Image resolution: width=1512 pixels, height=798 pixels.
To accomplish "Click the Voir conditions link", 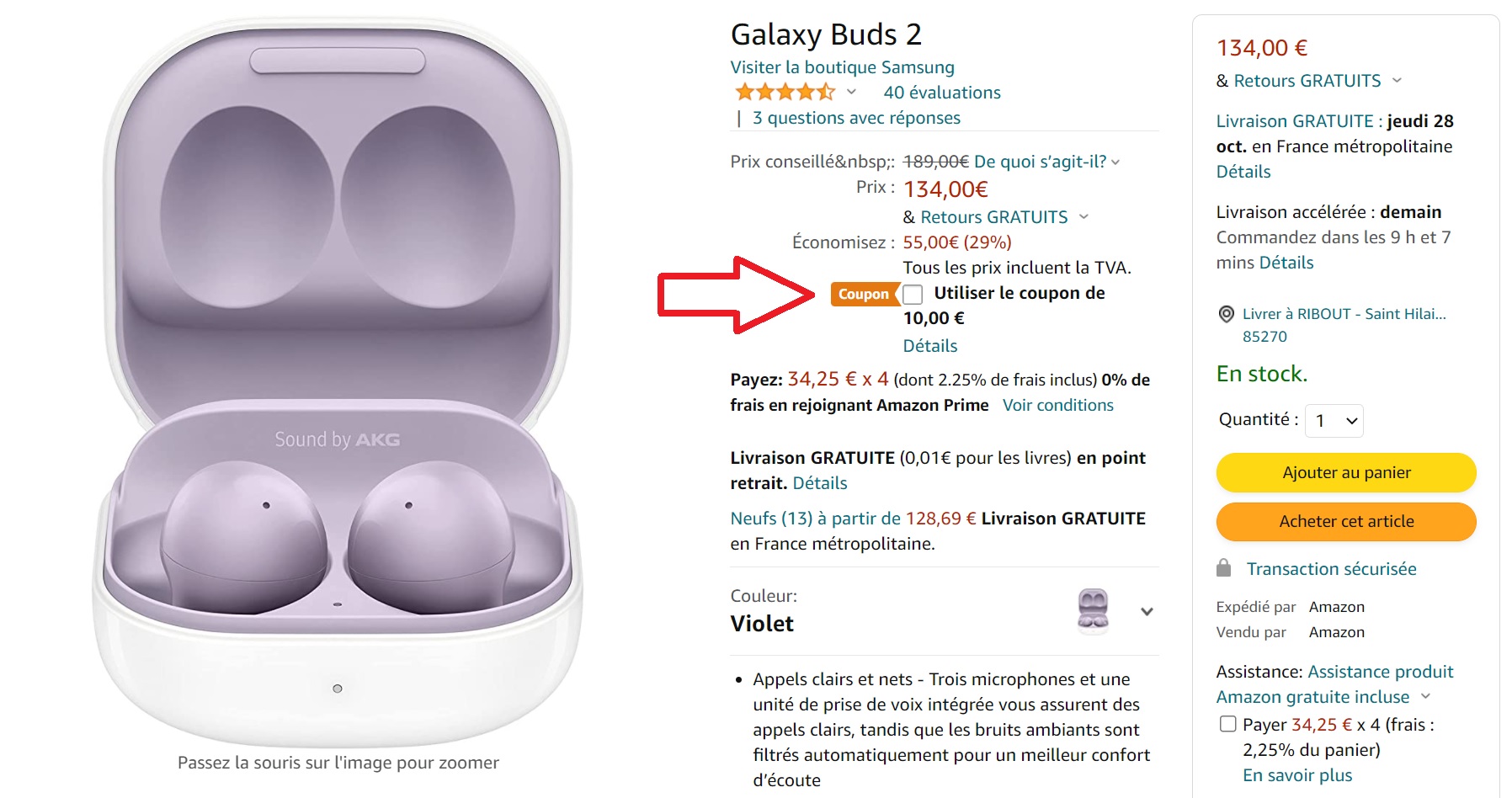I will point(1057,405).
